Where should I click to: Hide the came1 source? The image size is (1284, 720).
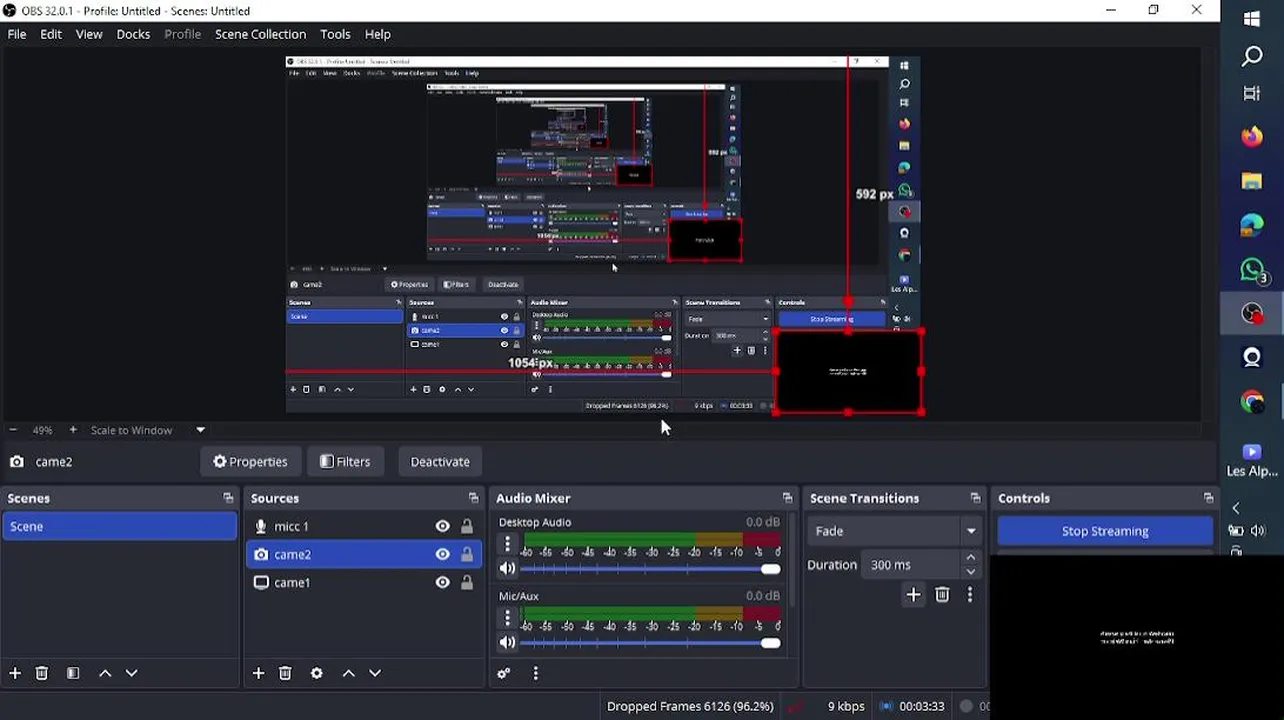pos(442,582)
